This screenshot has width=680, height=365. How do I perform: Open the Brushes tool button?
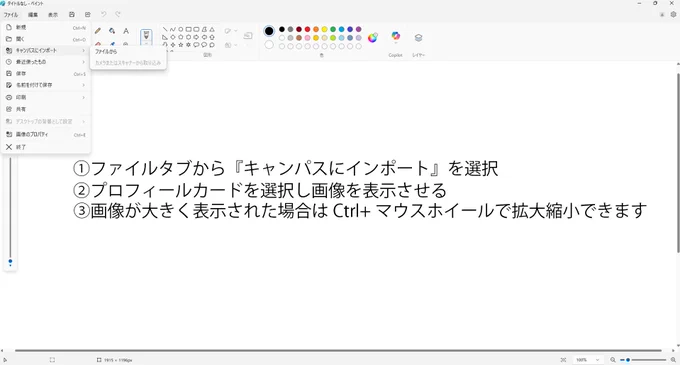click(x=146, y=36)
